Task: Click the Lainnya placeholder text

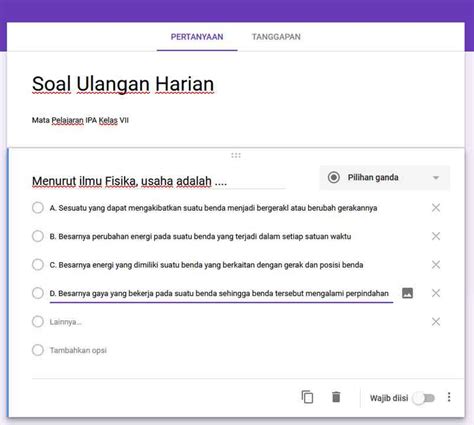Action: (66, 322)
